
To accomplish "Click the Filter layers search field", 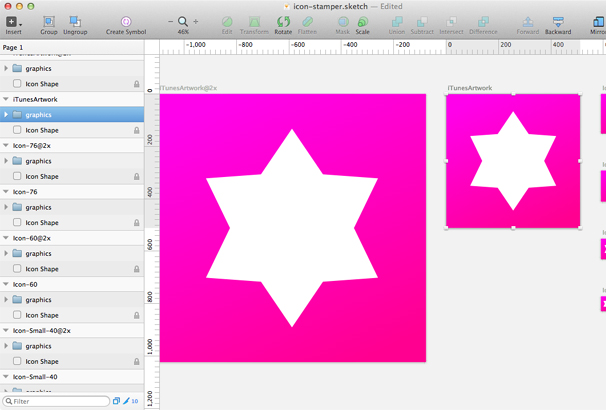I will 60,401.
